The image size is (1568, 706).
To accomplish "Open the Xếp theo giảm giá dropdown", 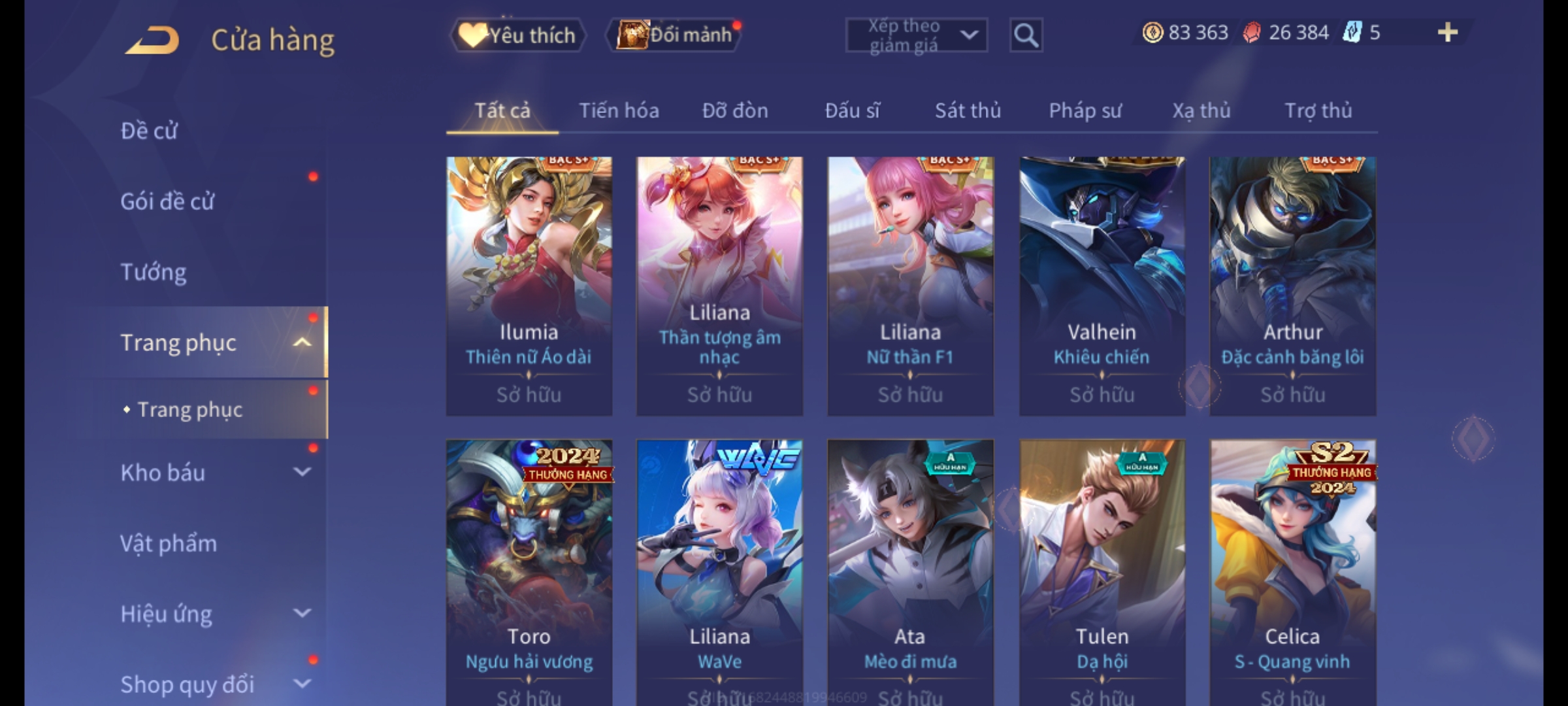I will (916, 35).
